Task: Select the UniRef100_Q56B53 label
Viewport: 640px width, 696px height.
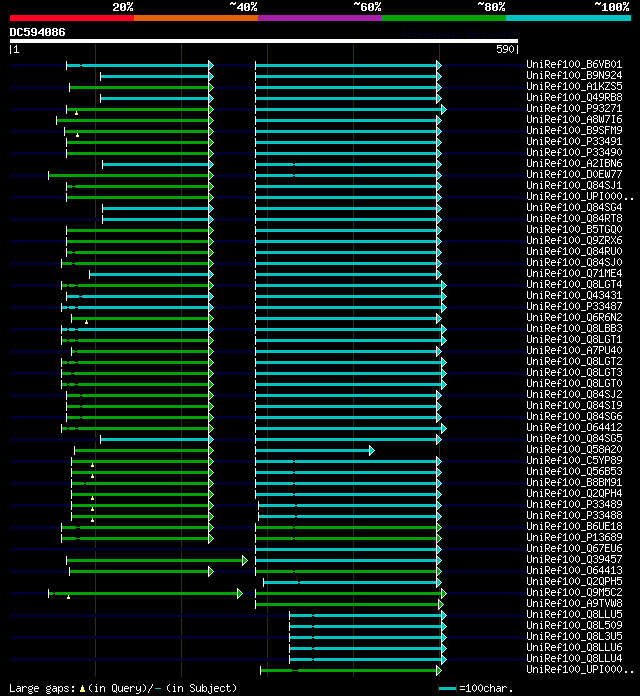Action: [x=574, y=471]
